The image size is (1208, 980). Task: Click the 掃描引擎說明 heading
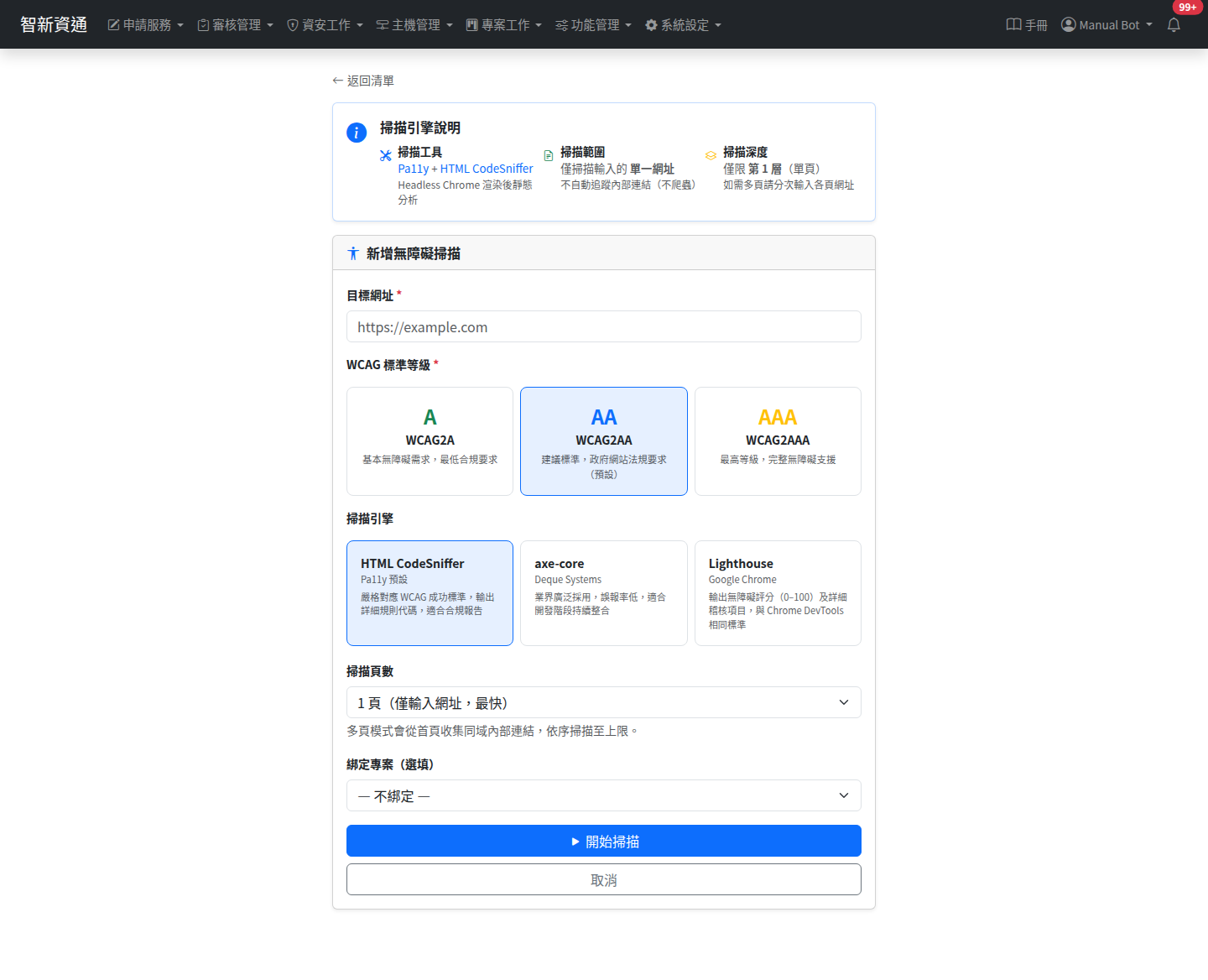[x=420, y=128]
